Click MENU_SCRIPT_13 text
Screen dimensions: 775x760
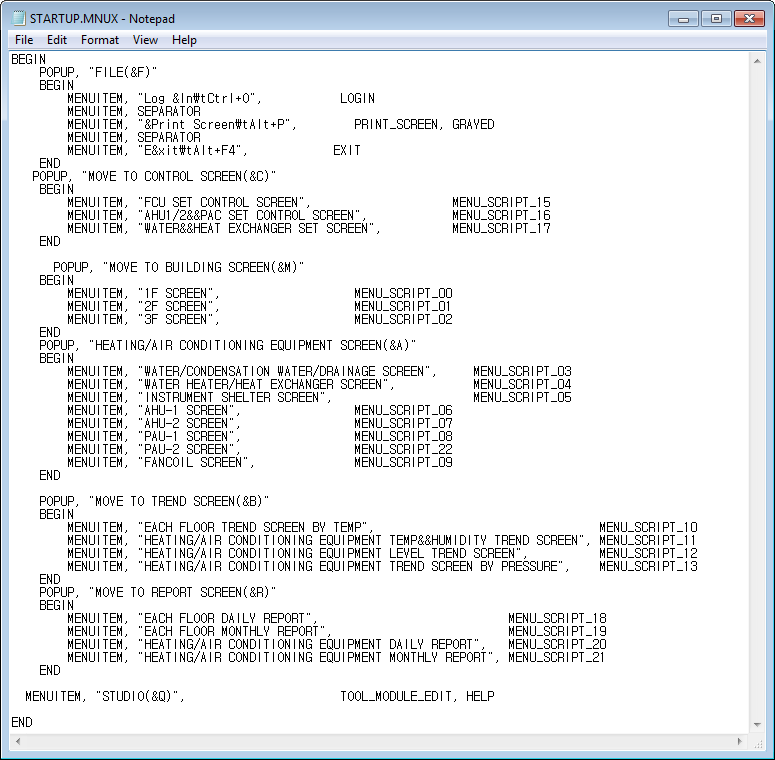[648, 566]
